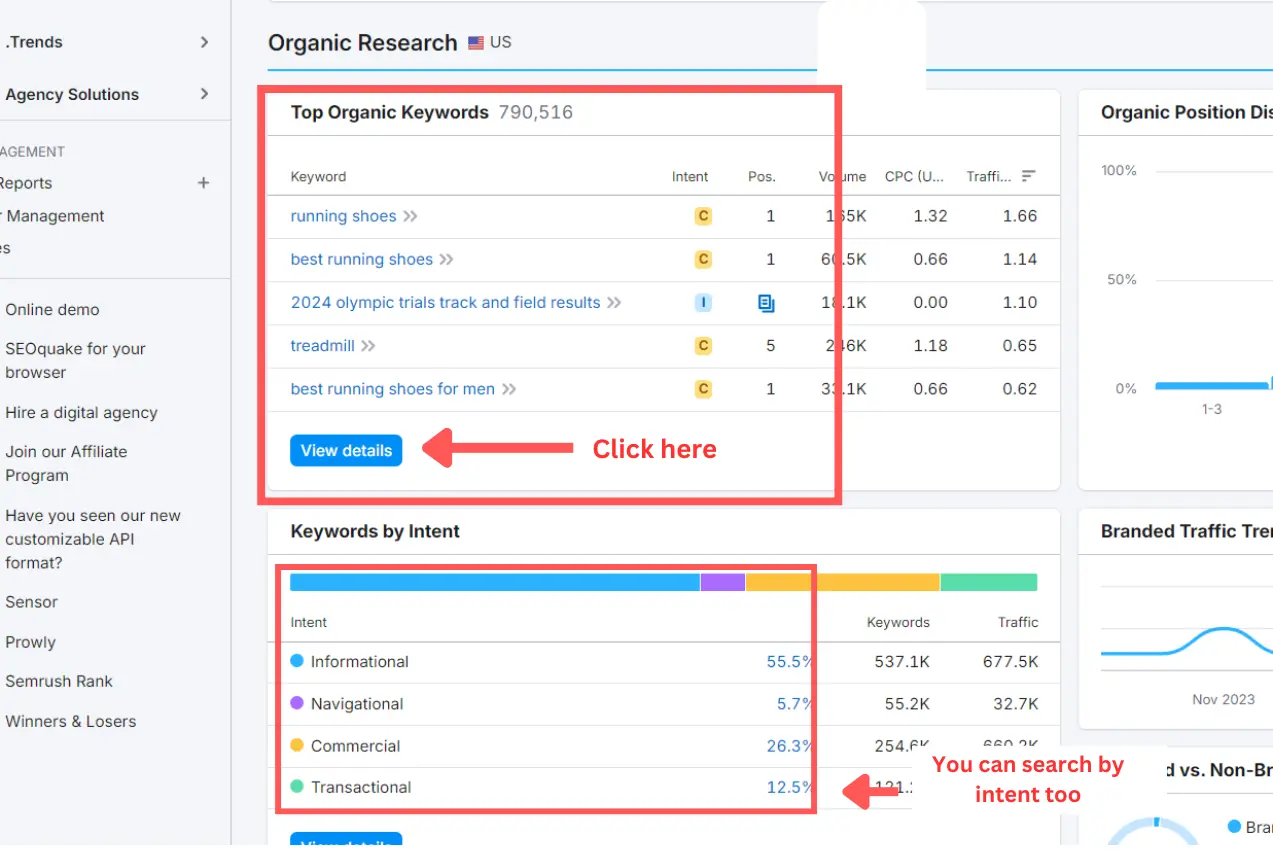Click the double chevron beside running shoes
This screenshot has width=1273, height=850.
coord(410,216)
